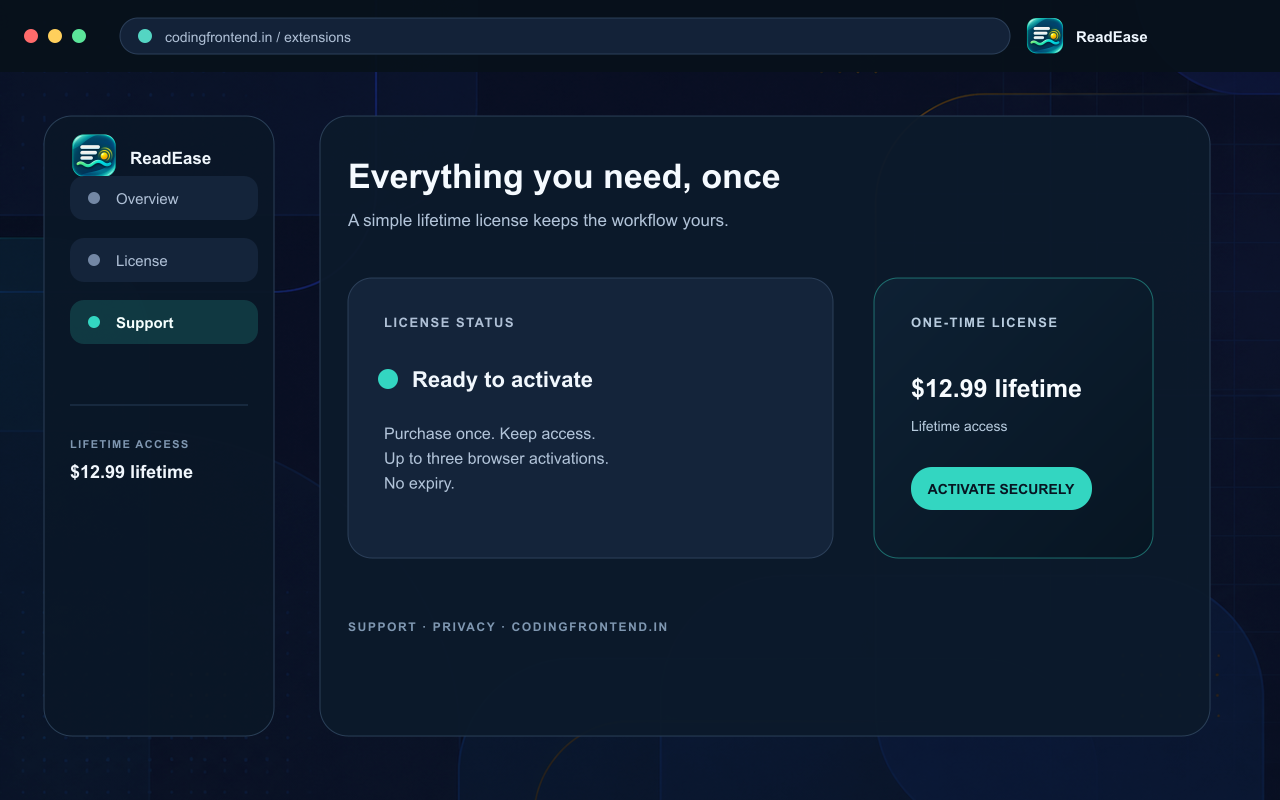
Task: Click "$12.99 lifetime" in the one-time license card
Action: coord(996,388)
